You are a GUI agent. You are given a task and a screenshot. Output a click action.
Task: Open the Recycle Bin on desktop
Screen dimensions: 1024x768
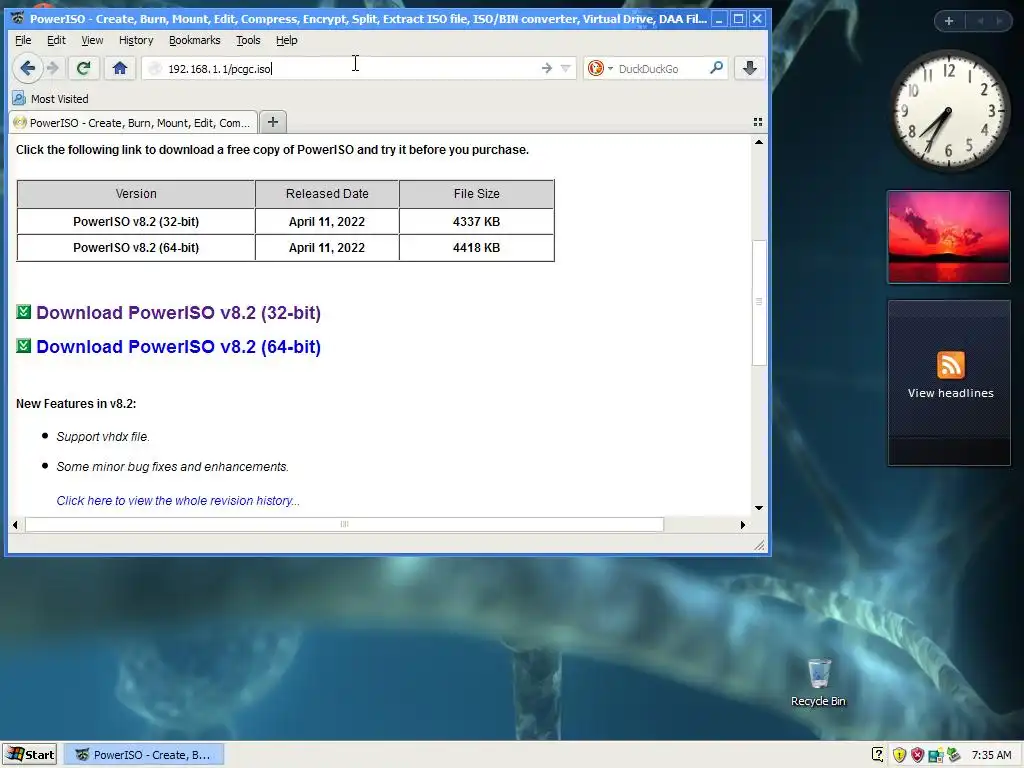(x=818, y=682)
